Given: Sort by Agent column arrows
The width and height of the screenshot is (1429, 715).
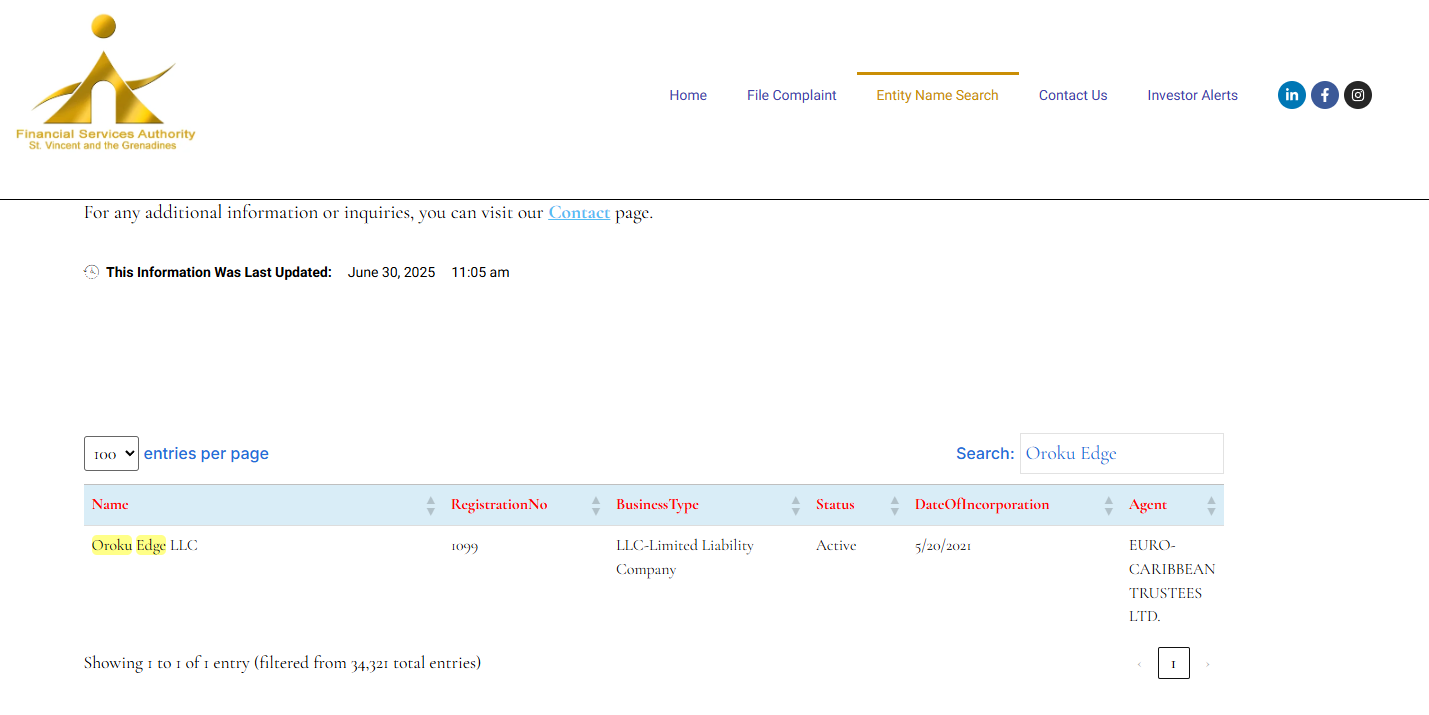Looking at the screenshot, I should tap(1211, 505).
